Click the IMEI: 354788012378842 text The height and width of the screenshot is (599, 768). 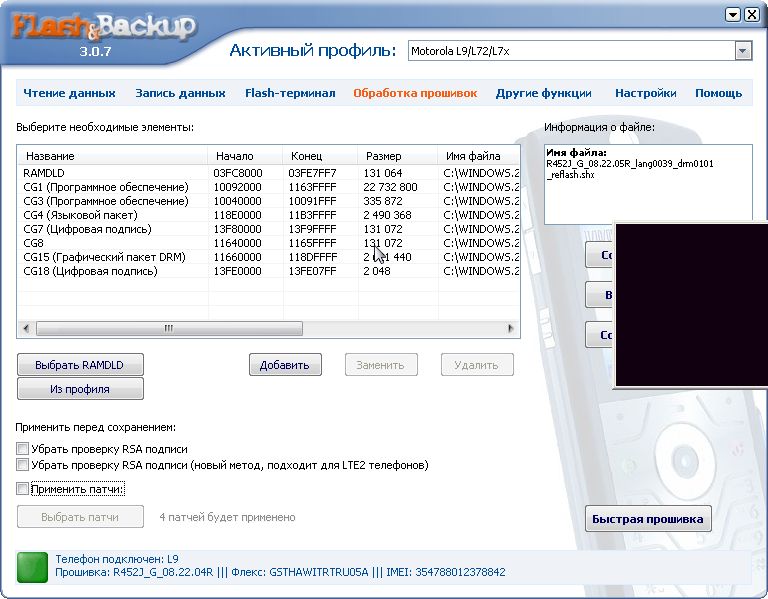pos(446,572)
